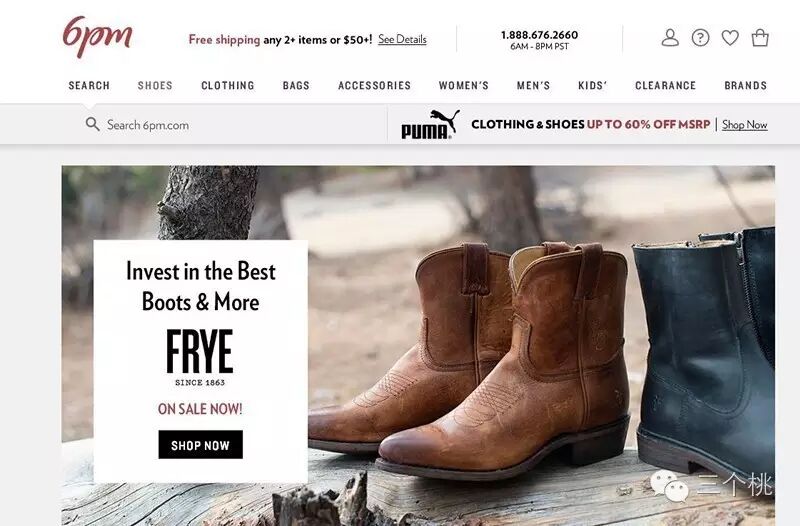Open the Kids' menu
This screenshot has width=800, height=526.
coord(592,86)
